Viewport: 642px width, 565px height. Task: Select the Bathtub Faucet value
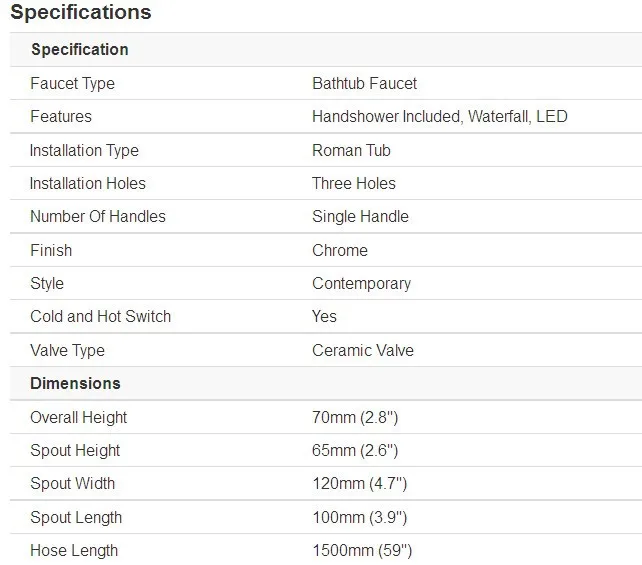pos(364,84)
